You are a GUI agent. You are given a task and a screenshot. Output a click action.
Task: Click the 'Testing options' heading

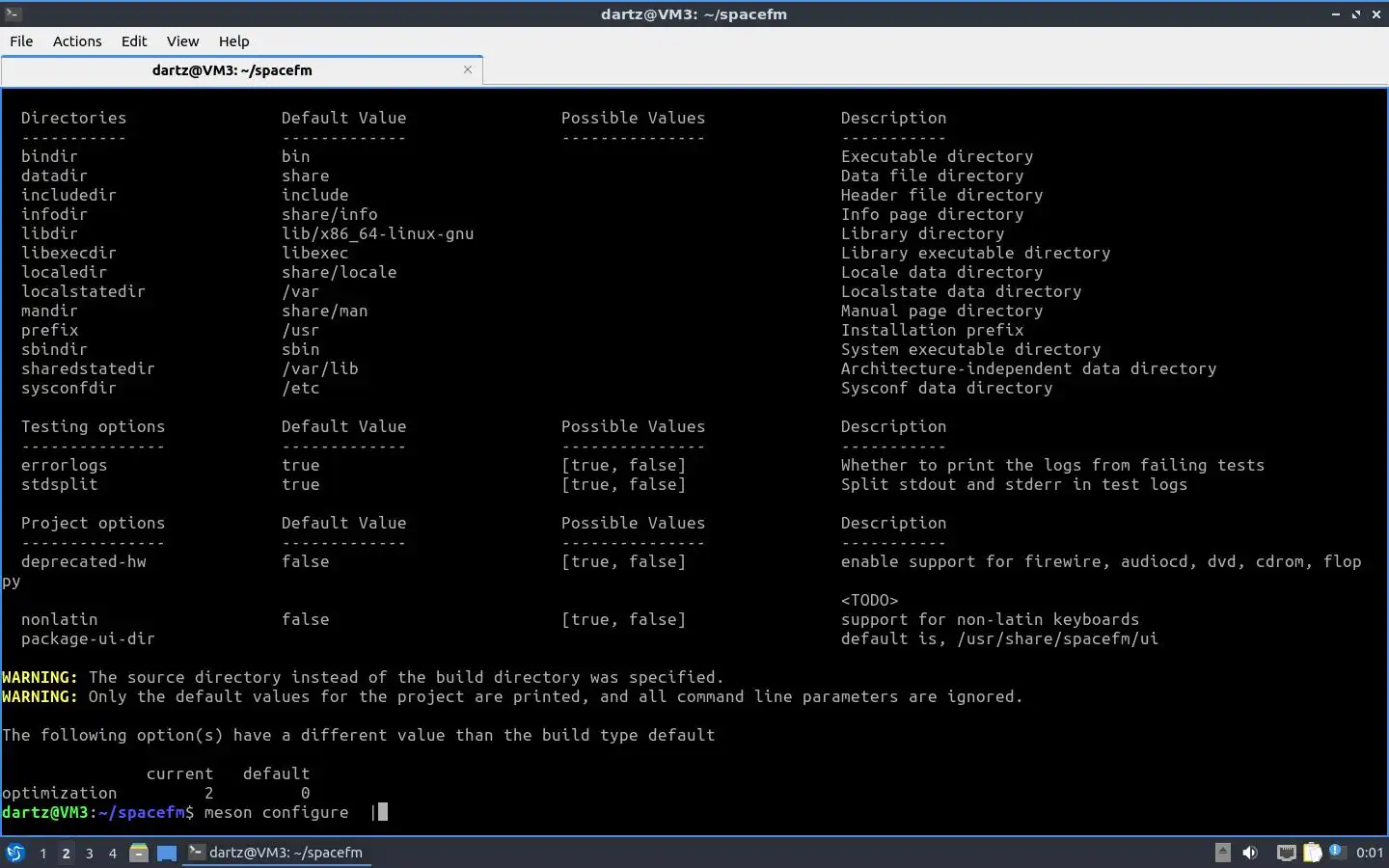coord(93,426)
